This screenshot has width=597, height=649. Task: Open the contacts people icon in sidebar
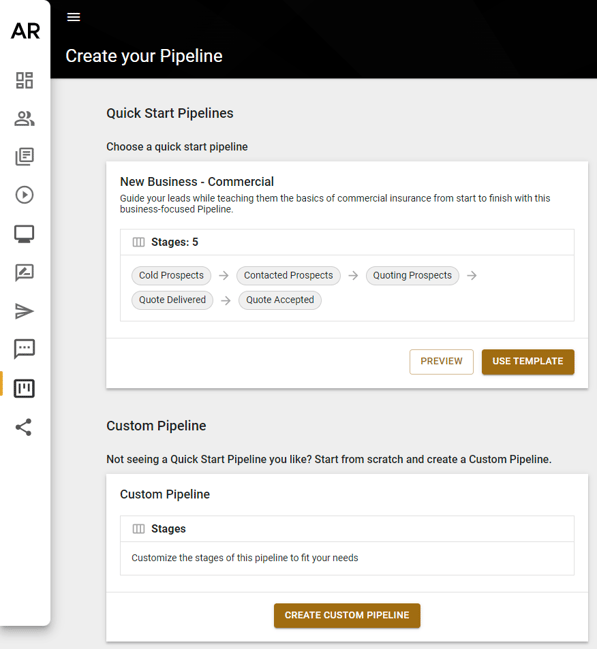coord(24,119)
